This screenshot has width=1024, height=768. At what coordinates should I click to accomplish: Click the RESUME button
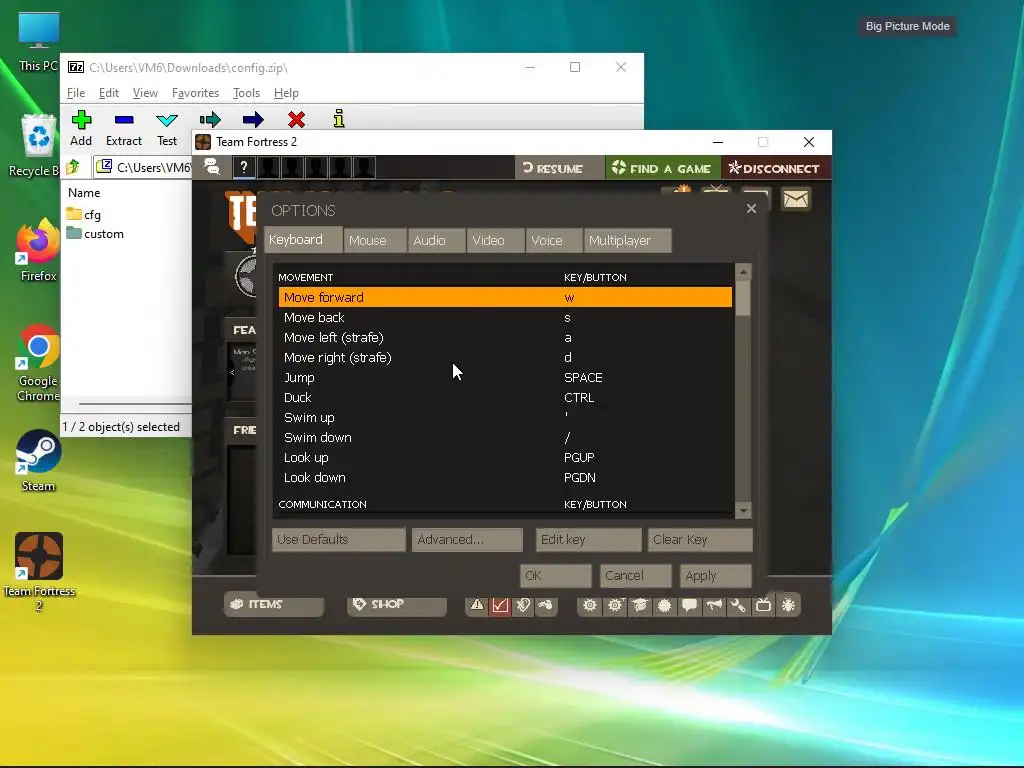pyautogui.click(x=559, y=168)
